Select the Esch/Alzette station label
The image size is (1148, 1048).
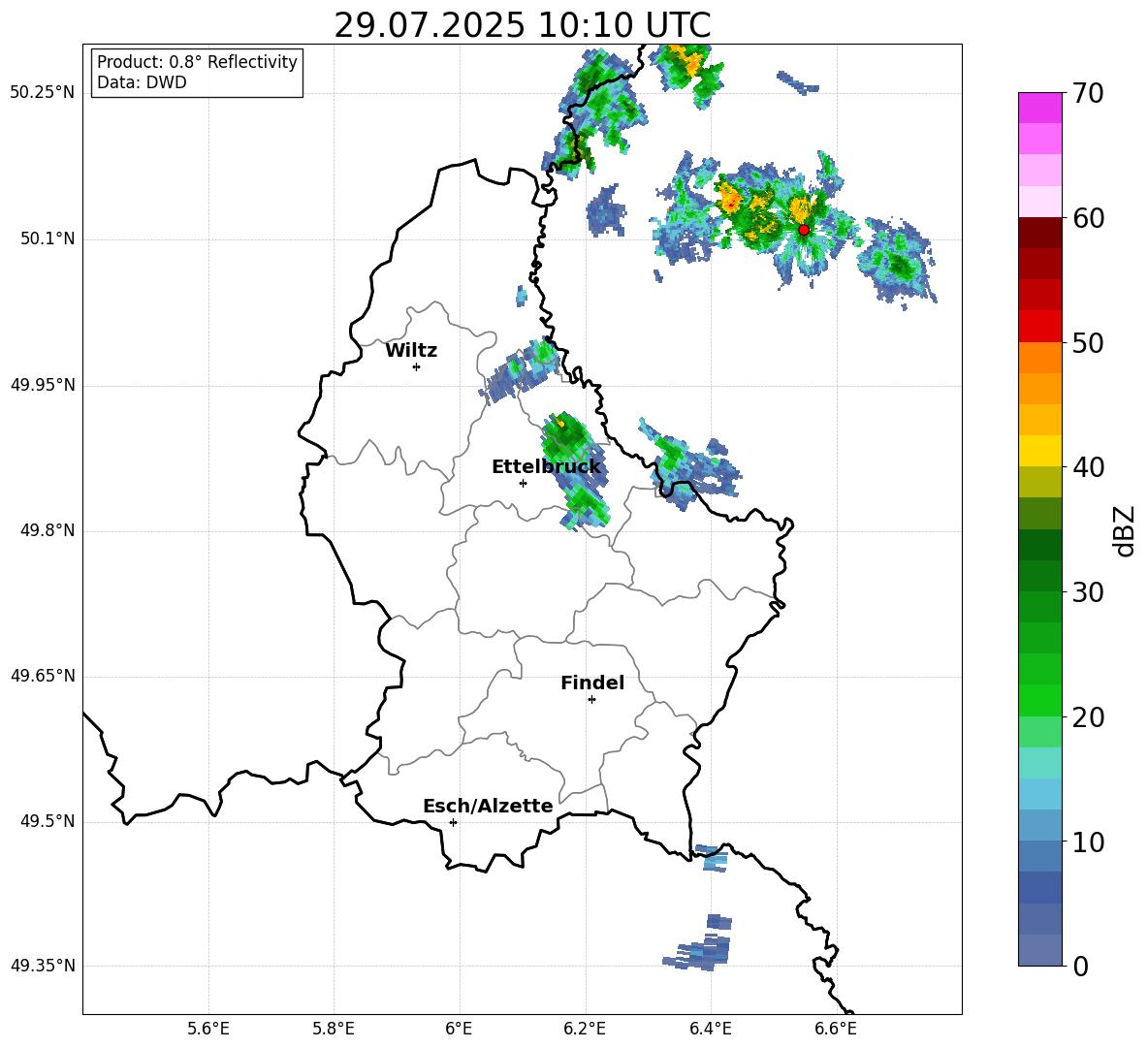coord(488,806)
